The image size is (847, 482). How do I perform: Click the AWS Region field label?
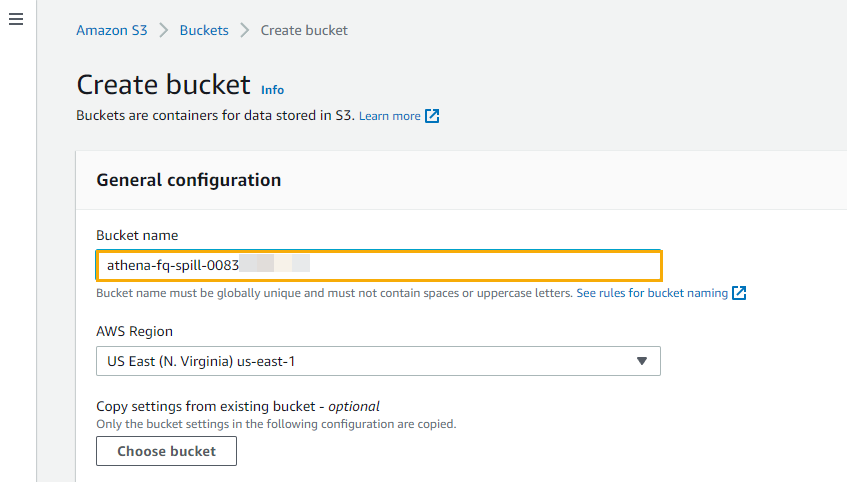[134, 331]
